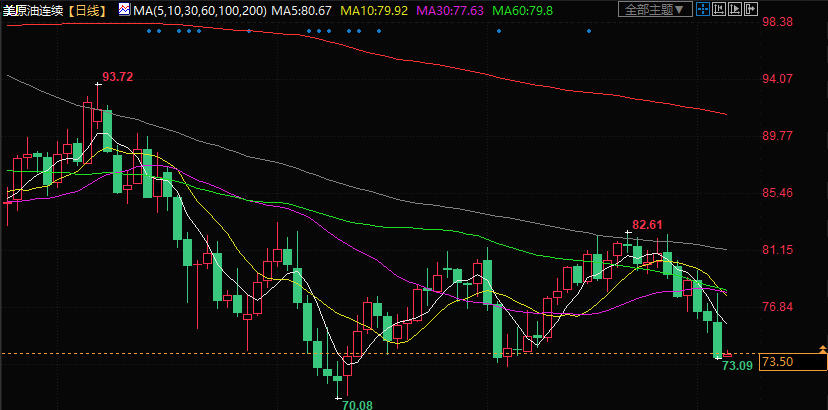Viewport: 828px width, 410px height.
Task: Select the MA10:79.92 yellow legend label
Action: tap(375, 9)
